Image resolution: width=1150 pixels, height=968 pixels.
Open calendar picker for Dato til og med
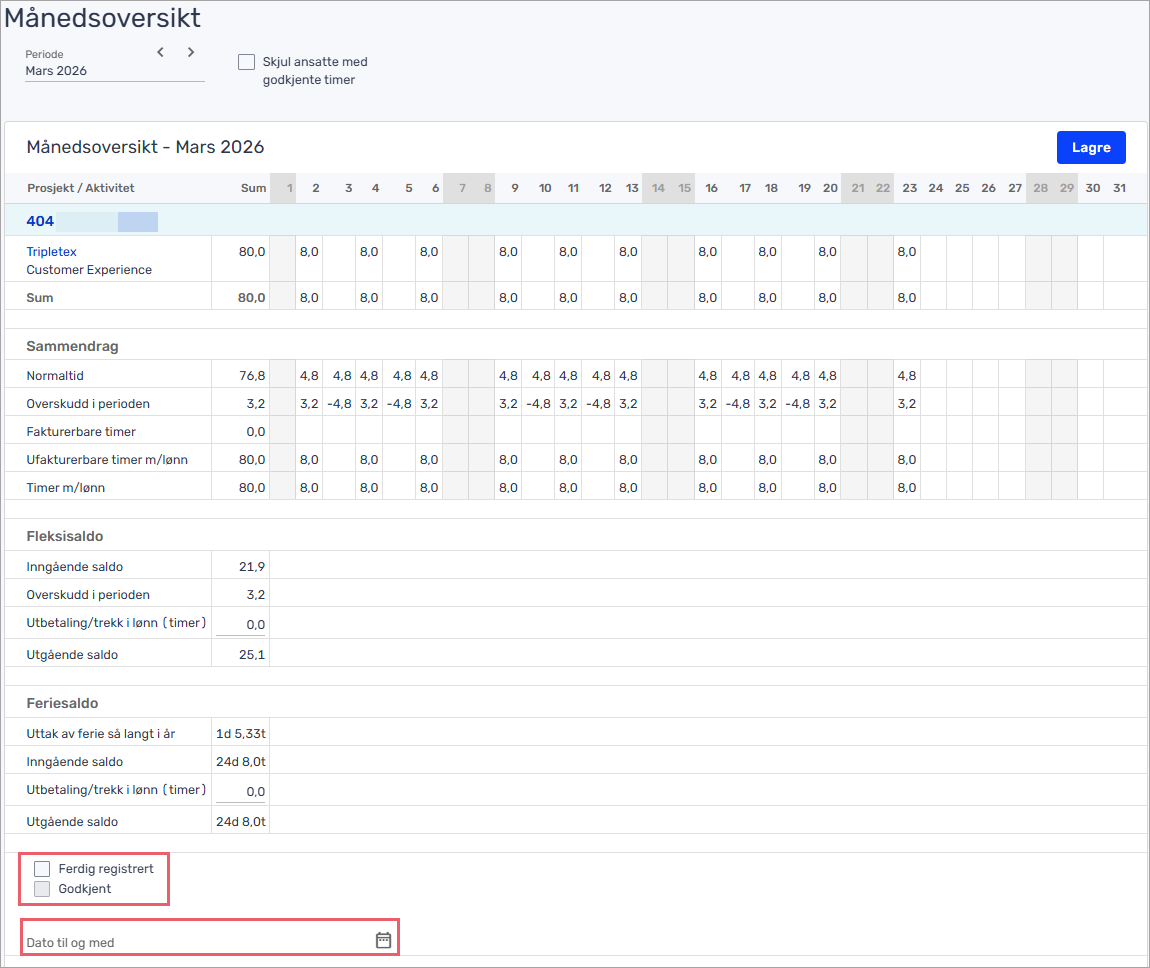pyautogui.click(x=383, y=940)
